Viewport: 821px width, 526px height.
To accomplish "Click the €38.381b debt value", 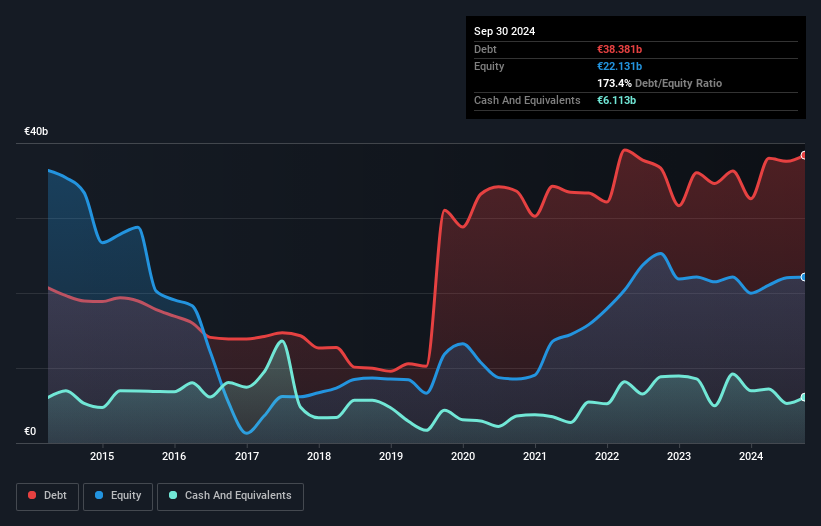I will (x=619, y=49).
